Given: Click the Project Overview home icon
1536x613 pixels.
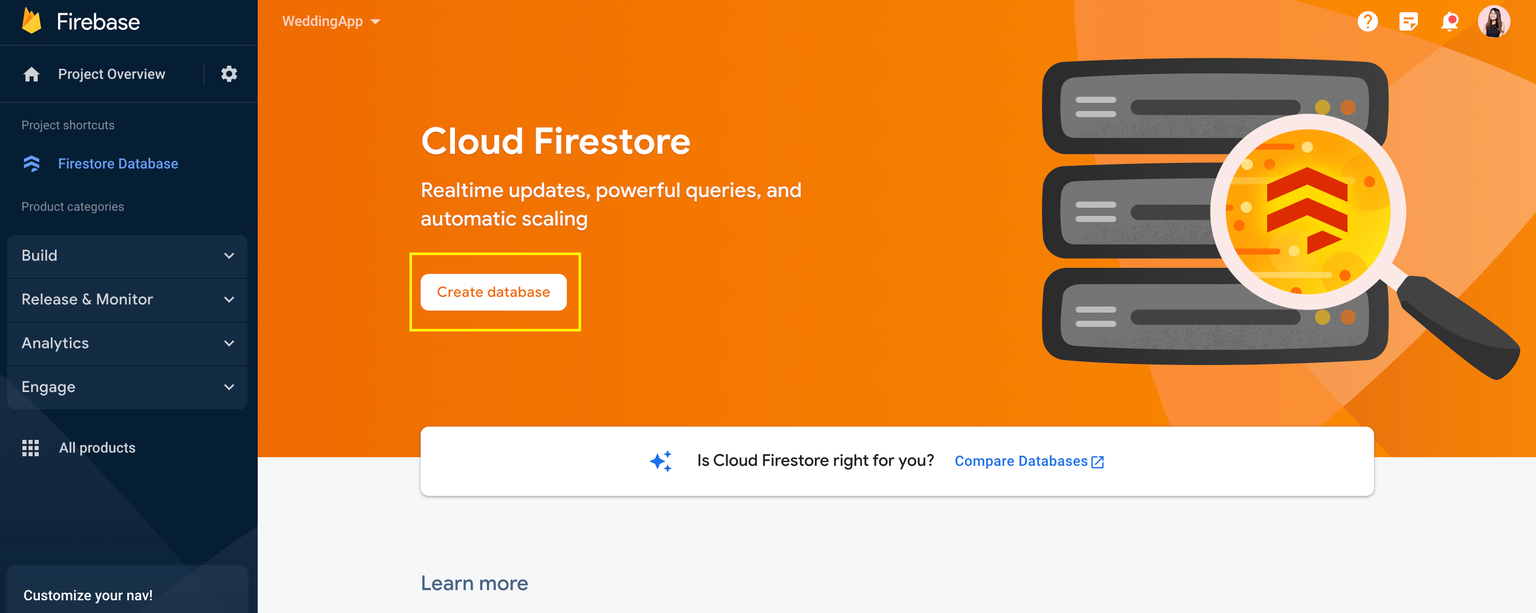Looking at the screenshot, I should [x=32, y=74].
